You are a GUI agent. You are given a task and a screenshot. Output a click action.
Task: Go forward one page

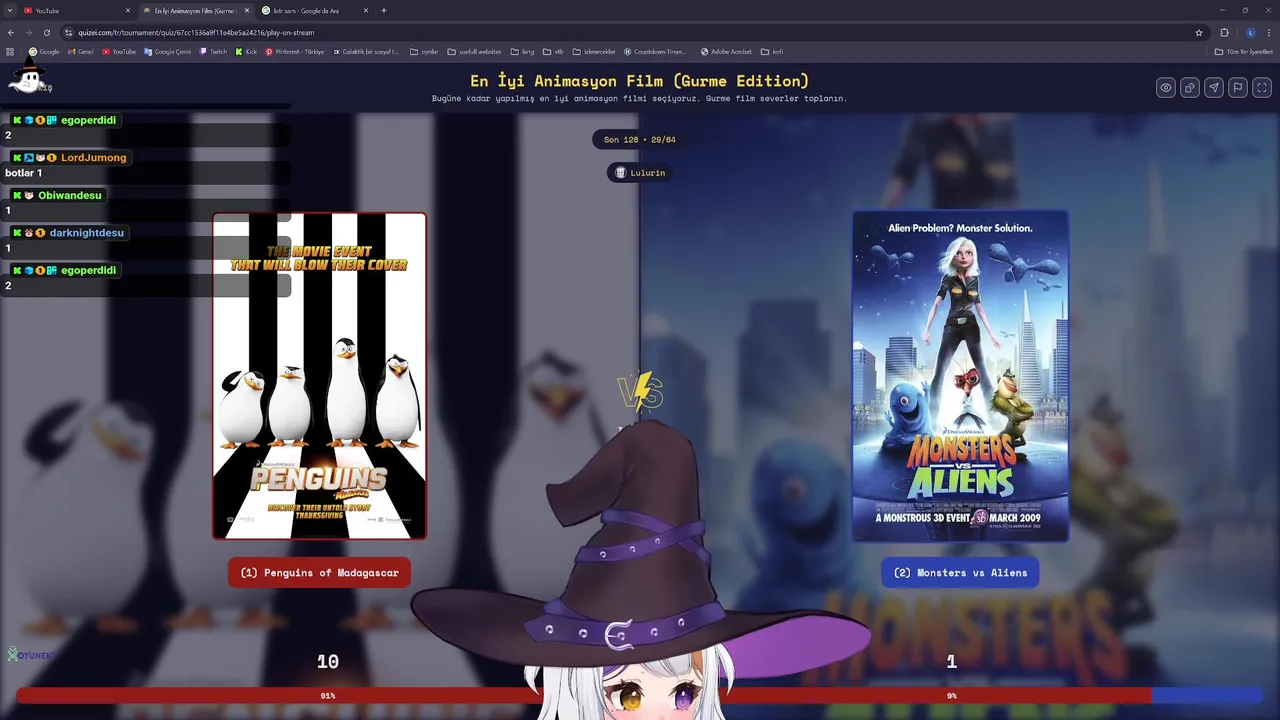pyautogui.click(x=28, y=32)
